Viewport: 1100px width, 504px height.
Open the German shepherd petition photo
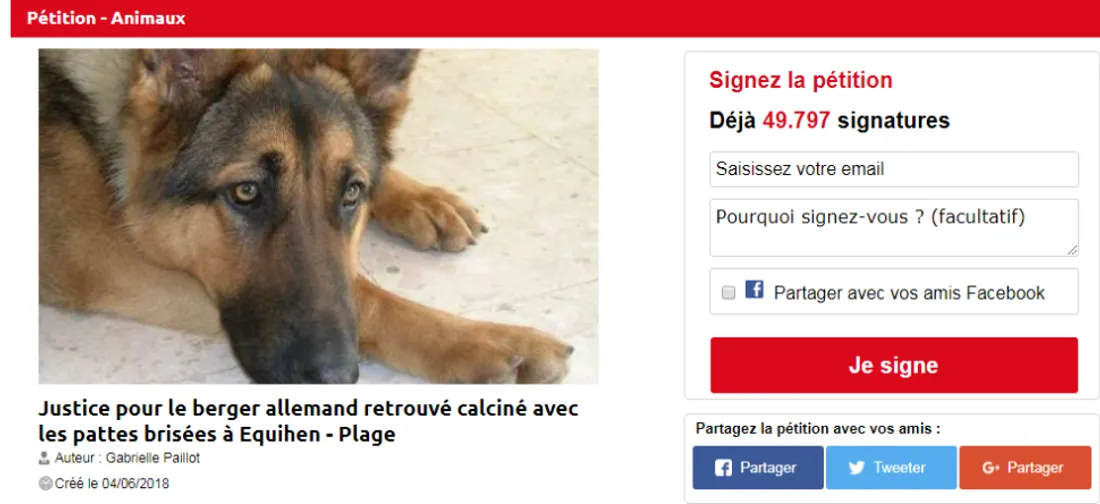[318, 216]
